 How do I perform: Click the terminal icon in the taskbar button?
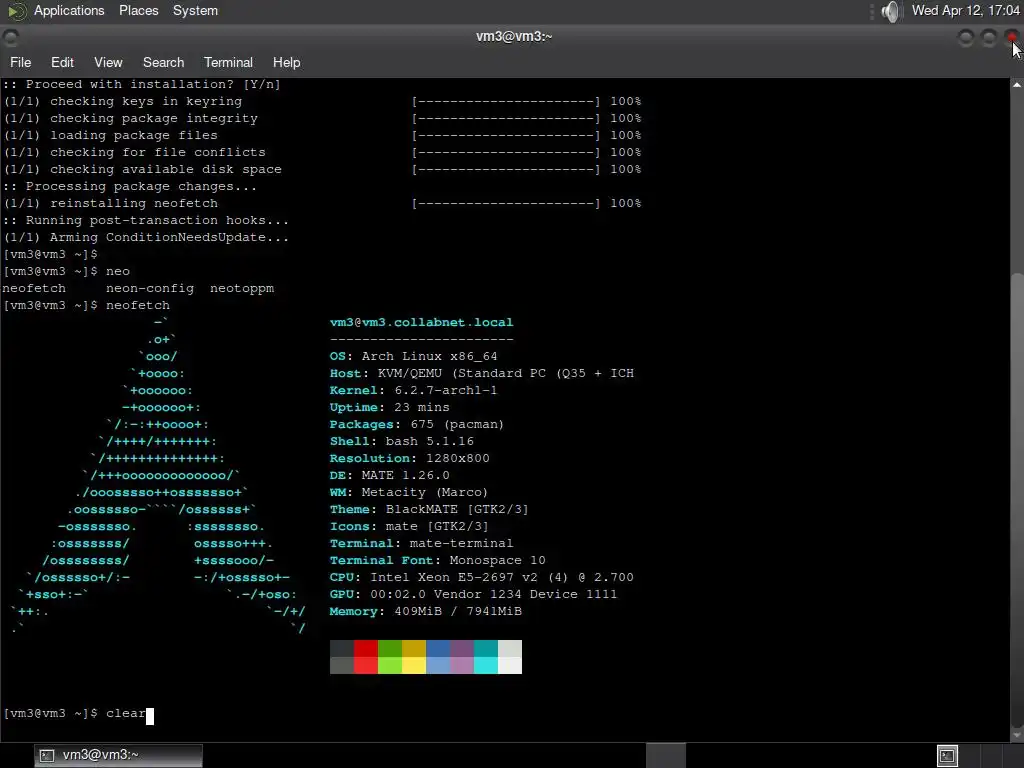pyautogui.click(x=47, y=755)
